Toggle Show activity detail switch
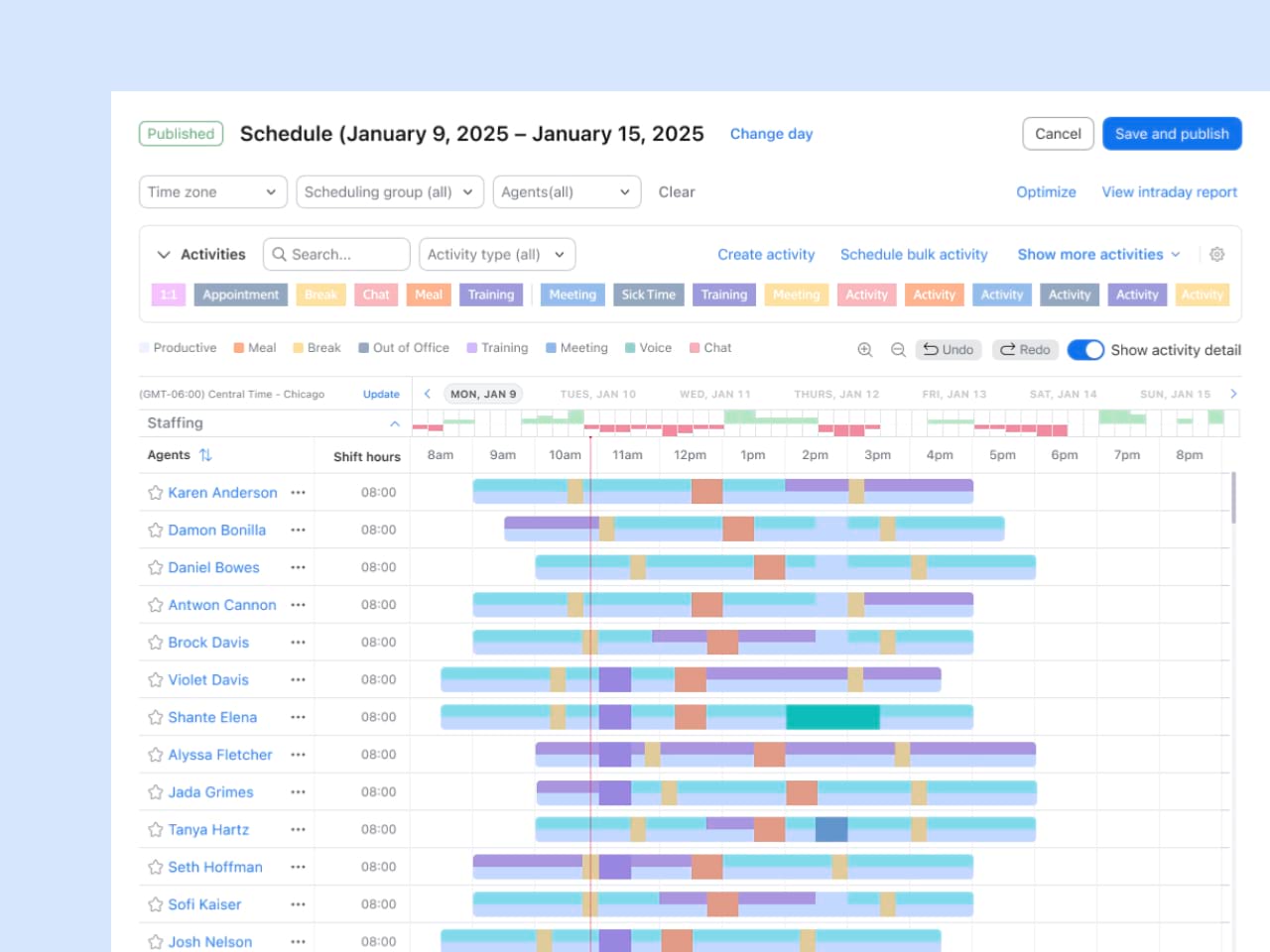Screen dimensions: 1270x952 click(x=1085, y=350)
